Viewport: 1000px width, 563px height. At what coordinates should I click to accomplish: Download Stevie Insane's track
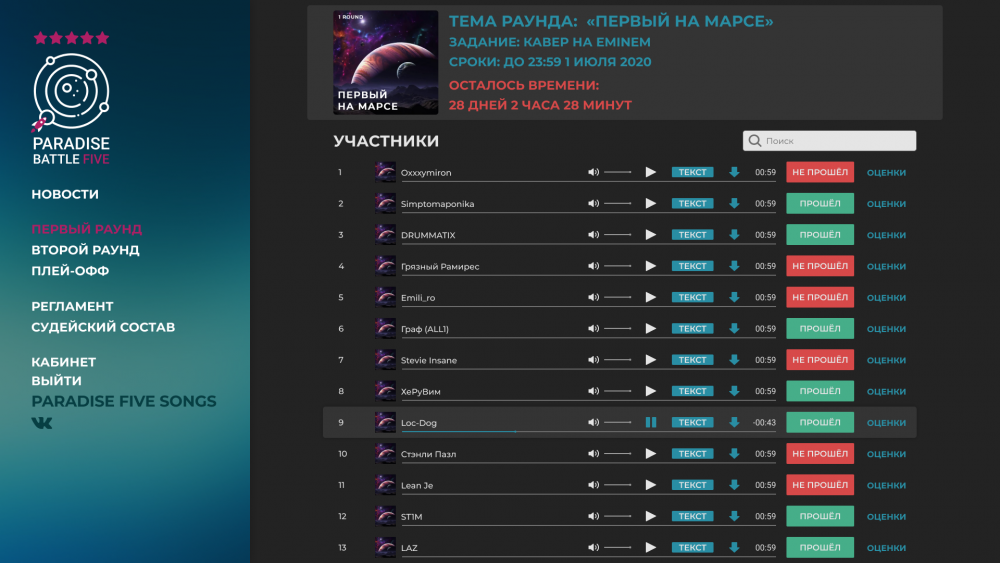coord(734,360)
